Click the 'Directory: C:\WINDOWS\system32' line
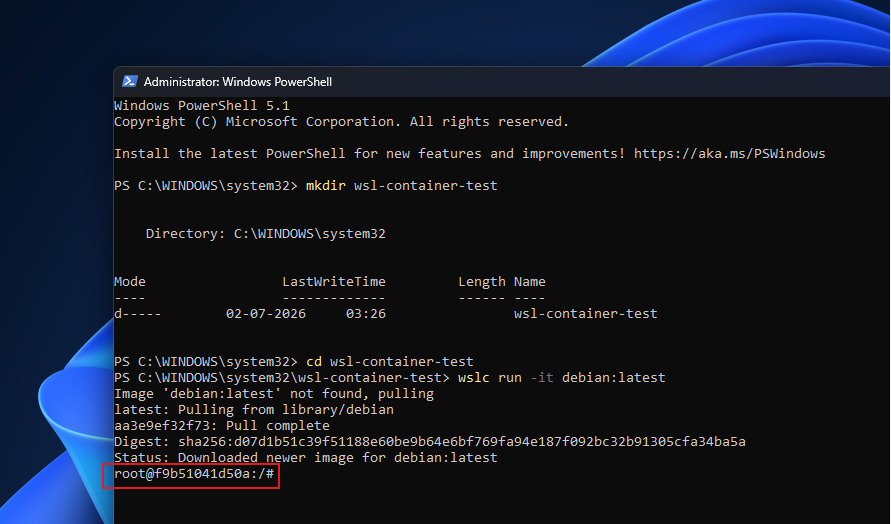 point(265,234)
